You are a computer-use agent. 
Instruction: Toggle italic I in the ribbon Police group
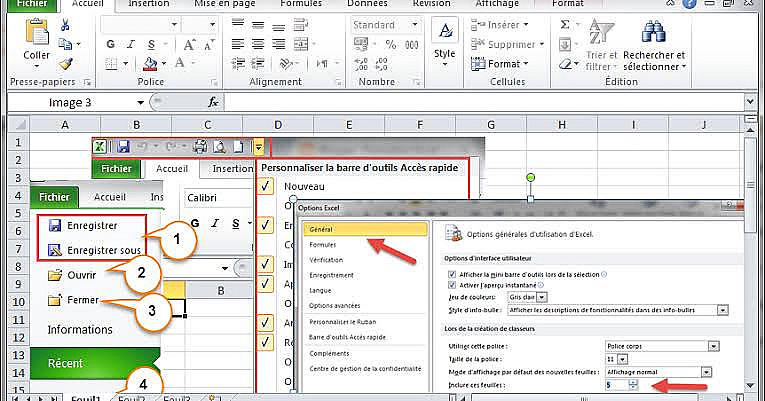pos(131,44)
